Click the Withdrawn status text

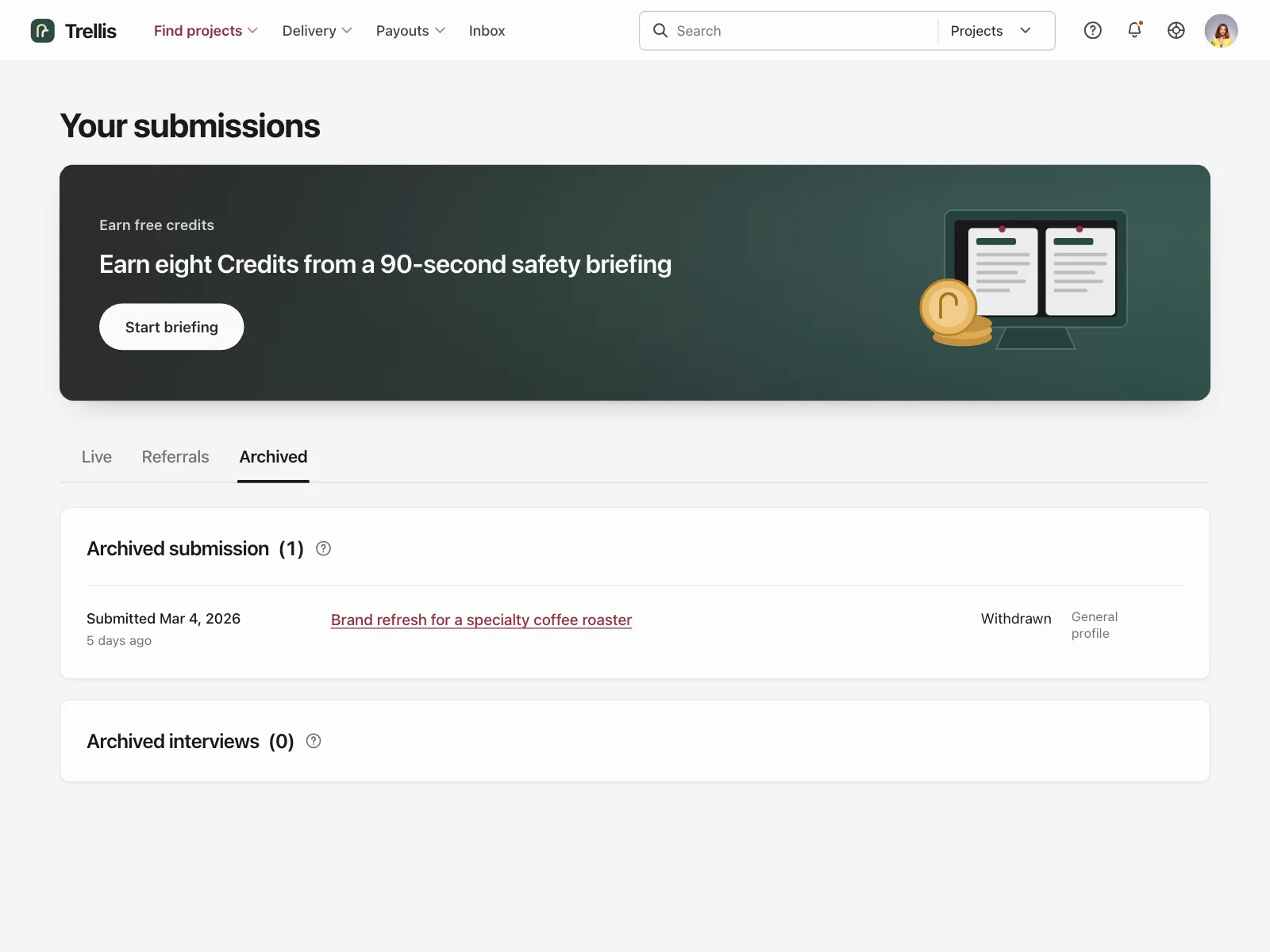coord(1016,619)
